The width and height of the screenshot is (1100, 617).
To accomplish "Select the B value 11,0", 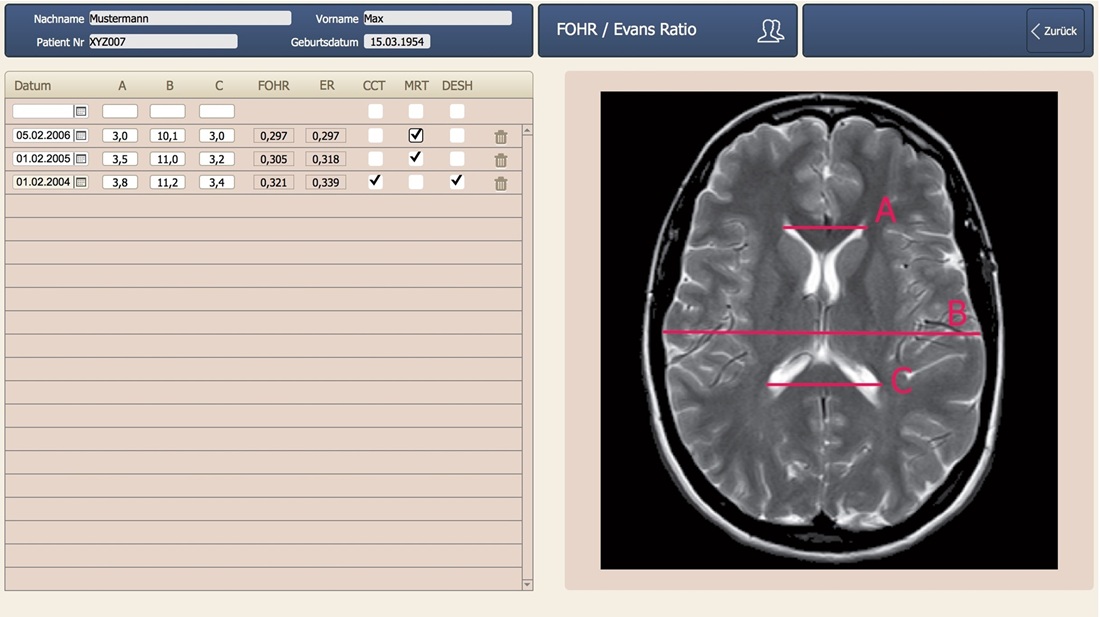I will tap(168, 158).
